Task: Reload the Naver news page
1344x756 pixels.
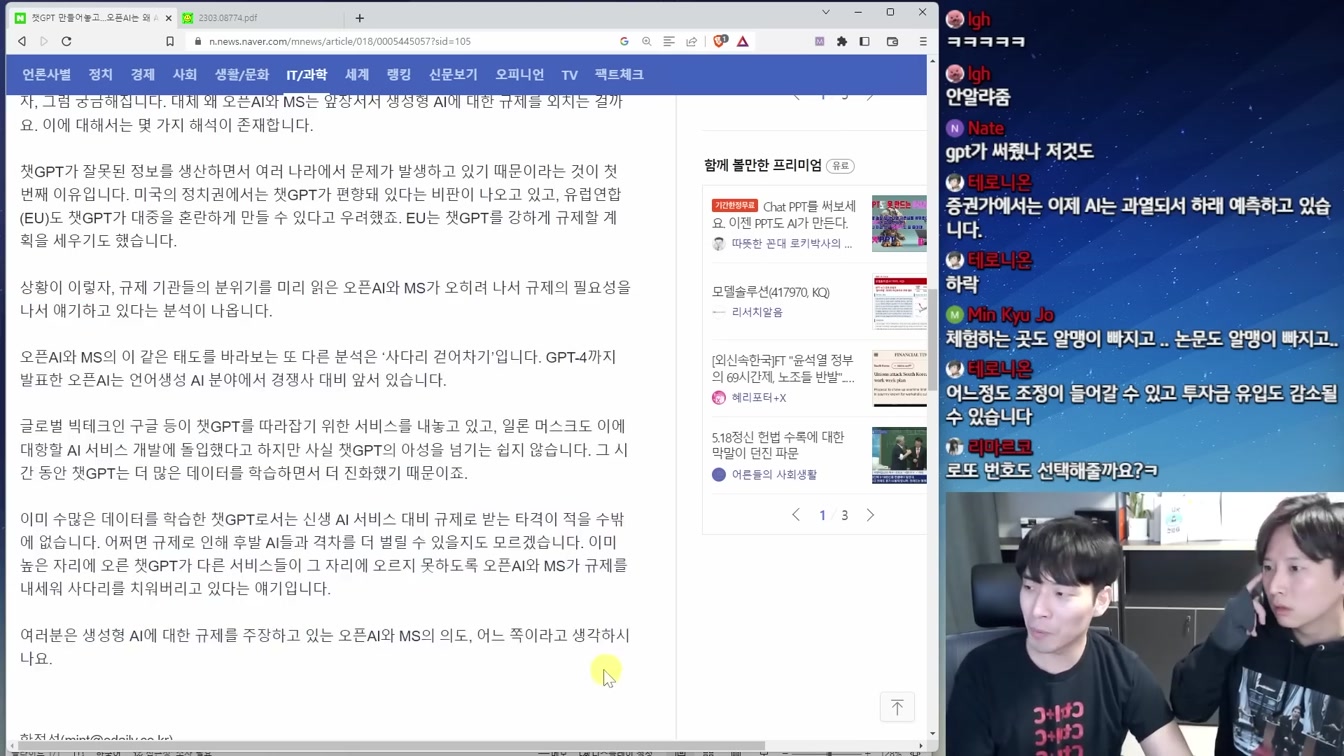Action: pos(67,42)
